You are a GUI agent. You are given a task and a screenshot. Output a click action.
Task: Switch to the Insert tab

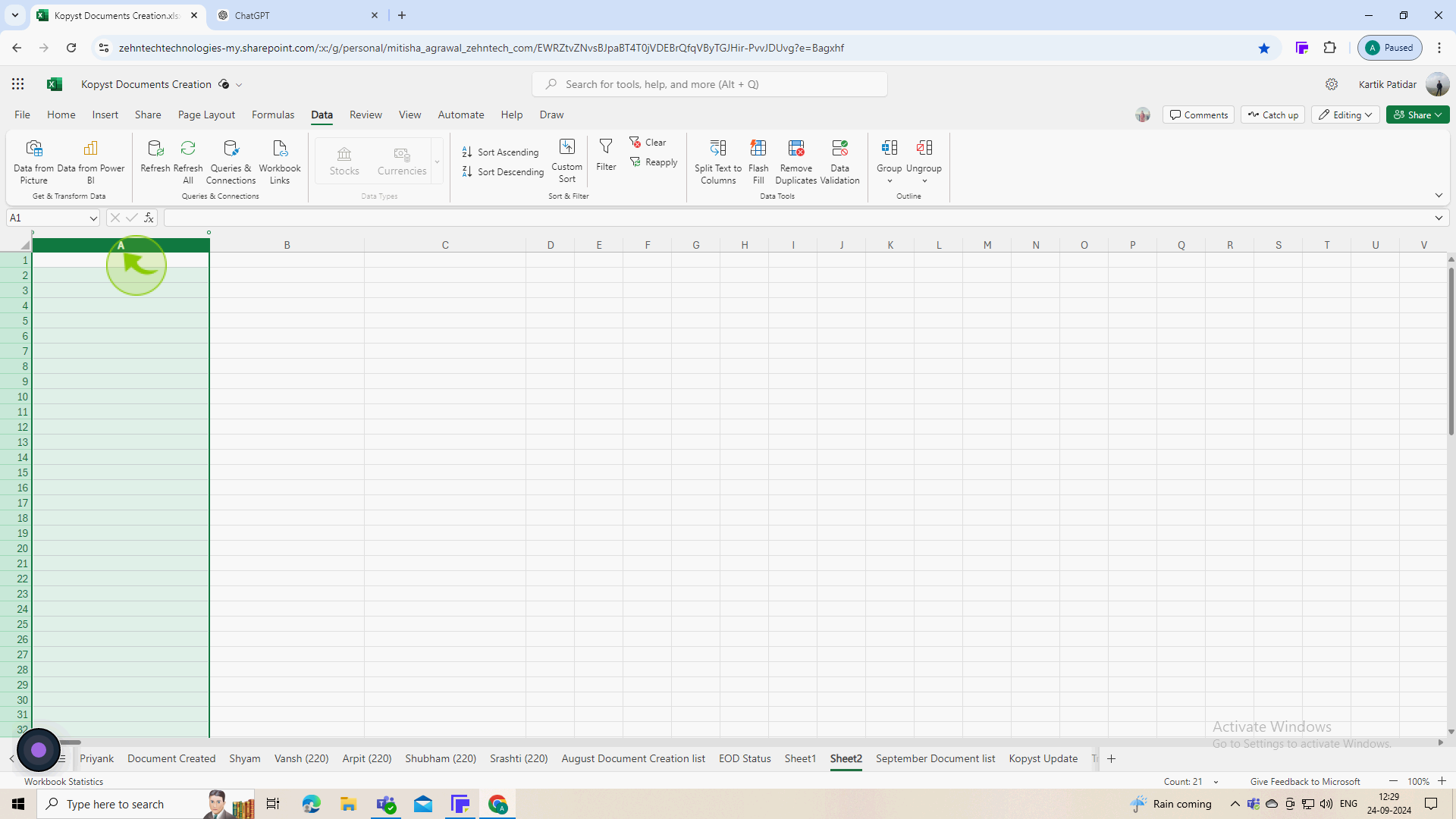[x=105, y=115]
